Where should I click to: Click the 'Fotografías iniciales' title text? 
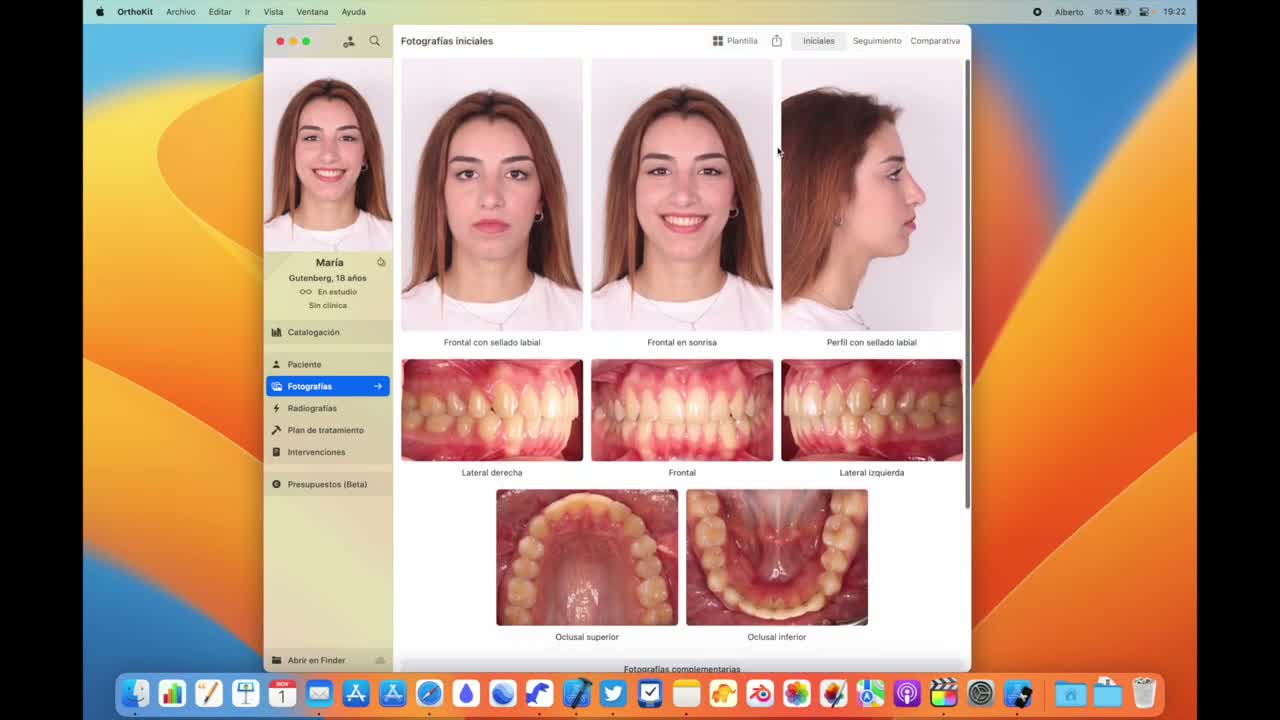tap(447, 41)
